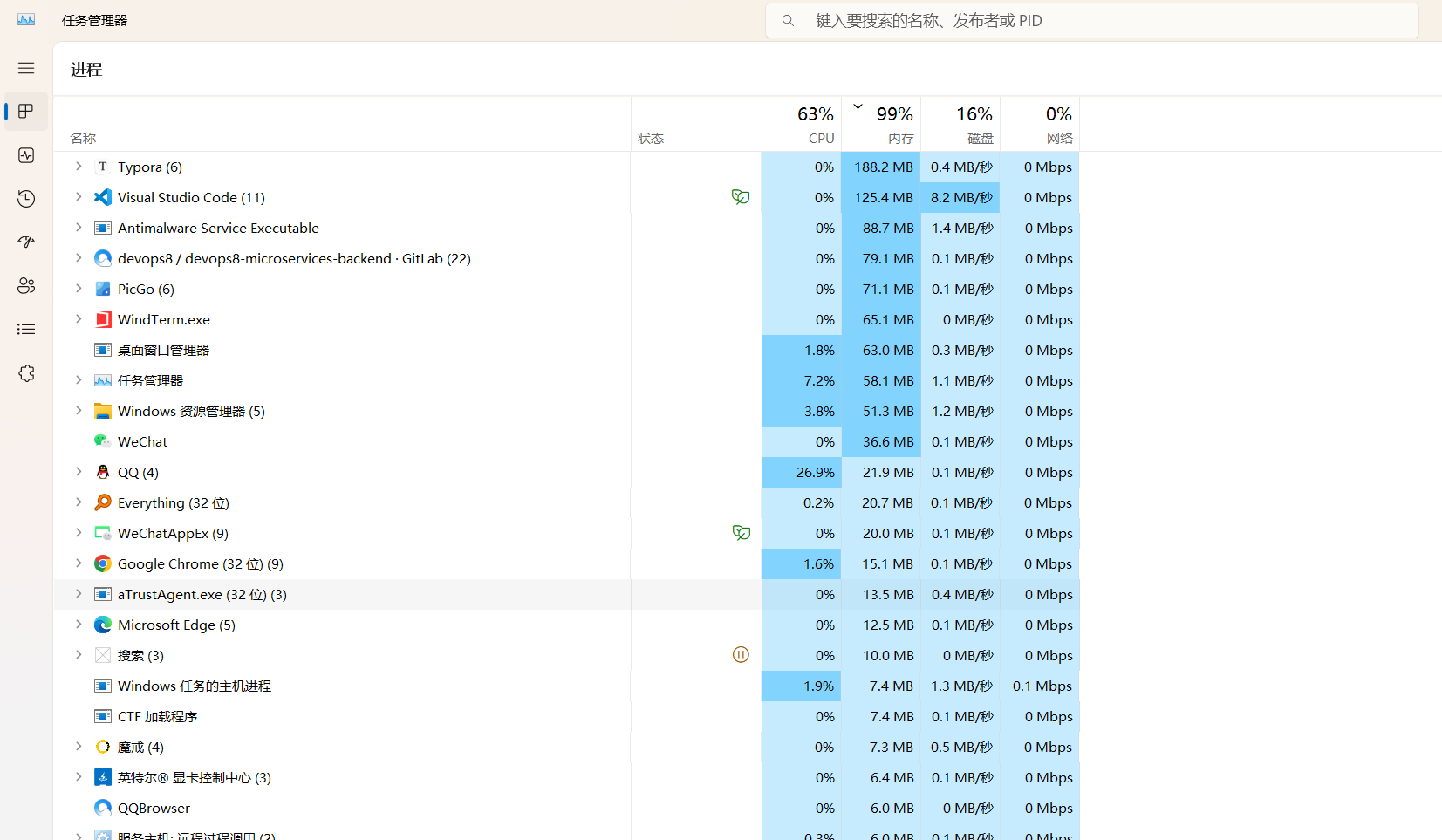Viewport: 1442px width, 840px height.
Task: Expand the Visual Studio Code (11) group
Action: point(79,197)
